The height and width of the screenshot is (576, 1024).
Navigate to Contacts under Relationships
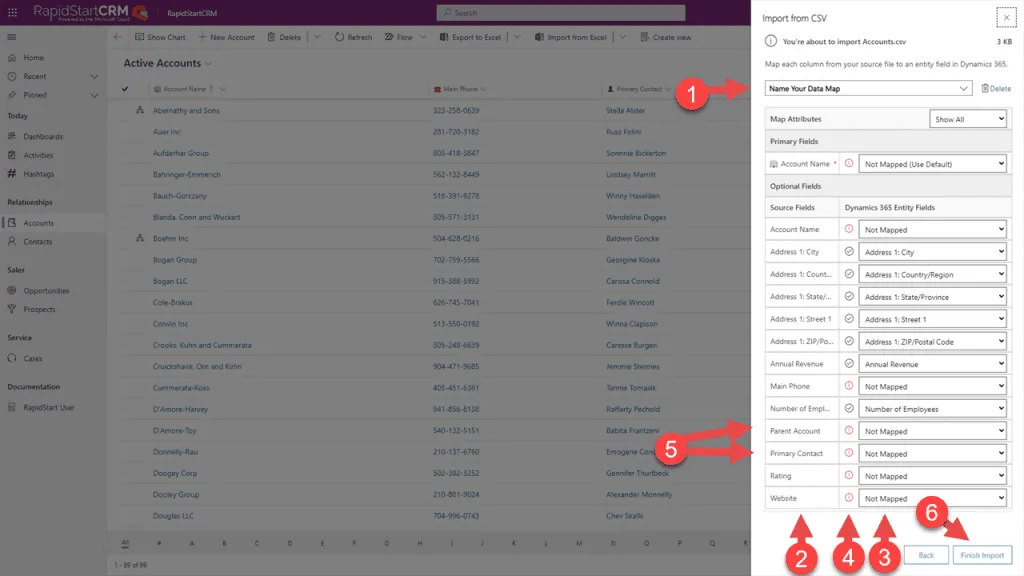(39, 241)
